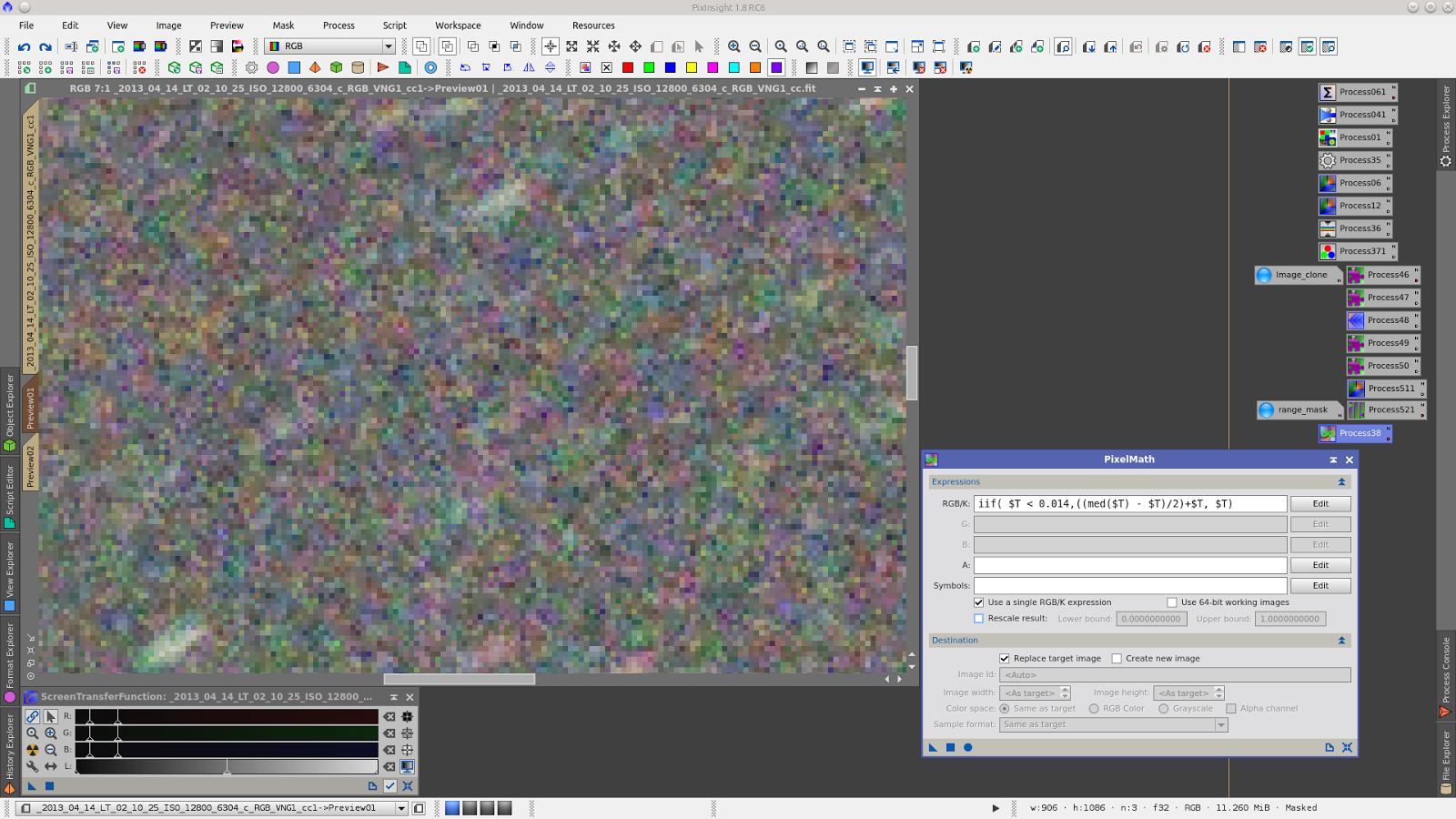
Task: Enable Rescale result checkbox
Action: point(979,619)
